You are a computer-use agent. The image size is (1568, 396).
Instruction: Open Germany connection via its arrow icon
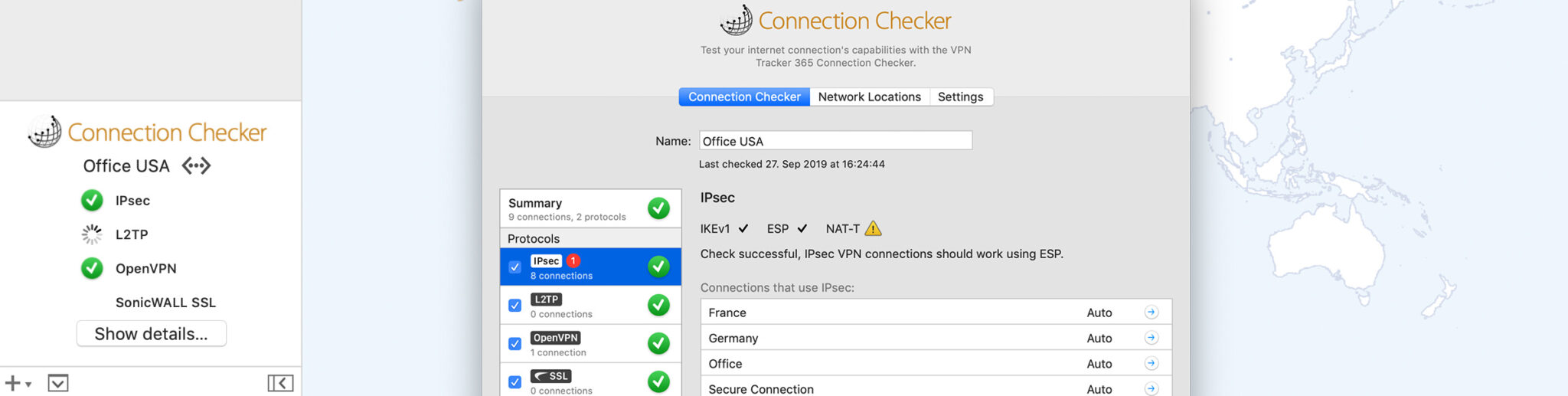[x=1151, y=338]
